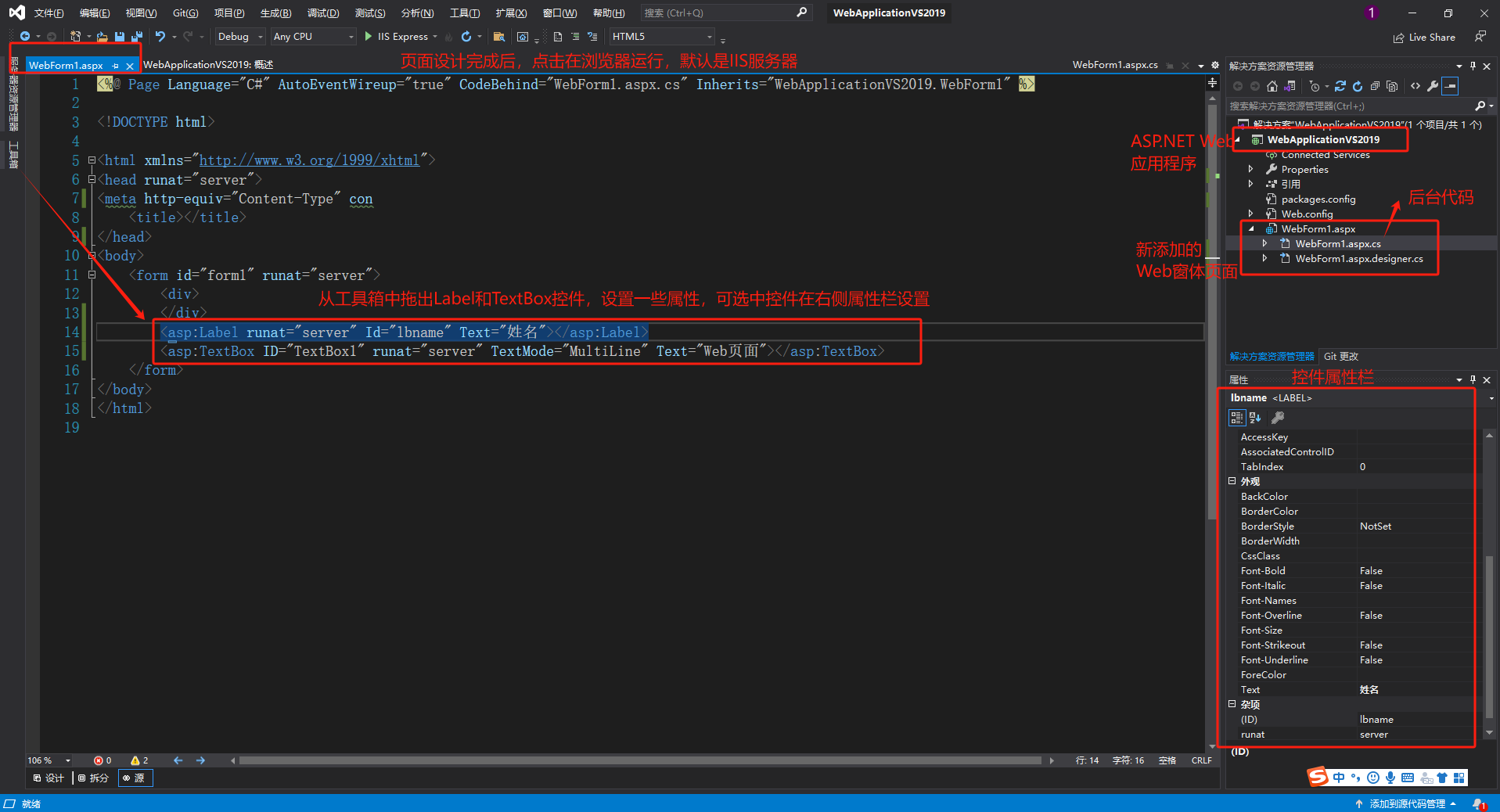Save the current file with disk icon
This screenshot has width=1500, height=812.
(120, 37)
